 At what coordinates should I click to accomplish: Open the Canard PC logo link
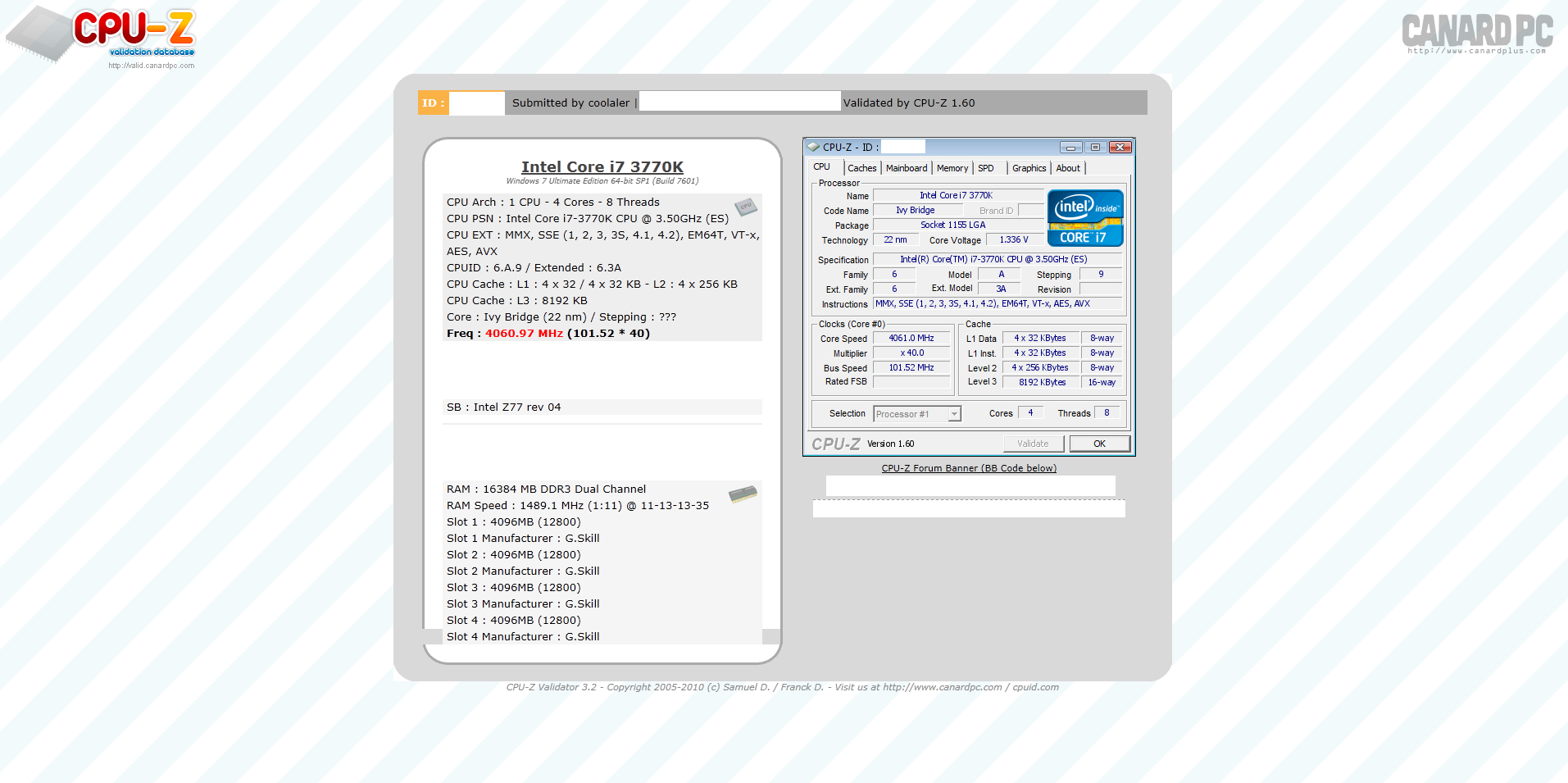click(x=1477, y=34)
